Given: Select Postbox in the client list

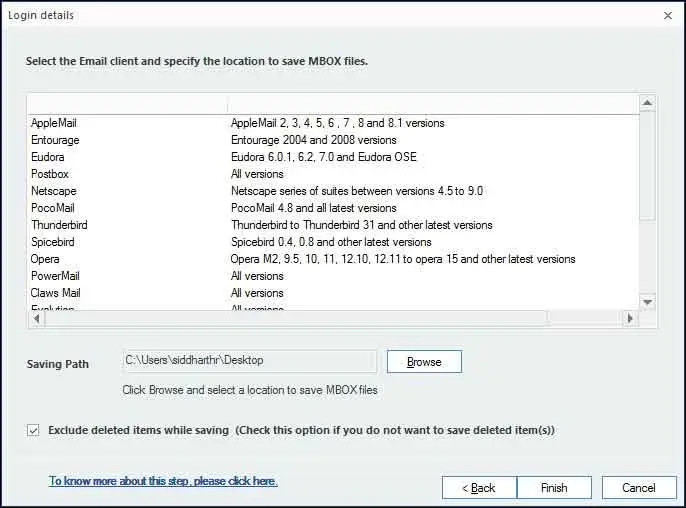Looking at the screenshot, I should pyautogui.click(x=50, y=174).
